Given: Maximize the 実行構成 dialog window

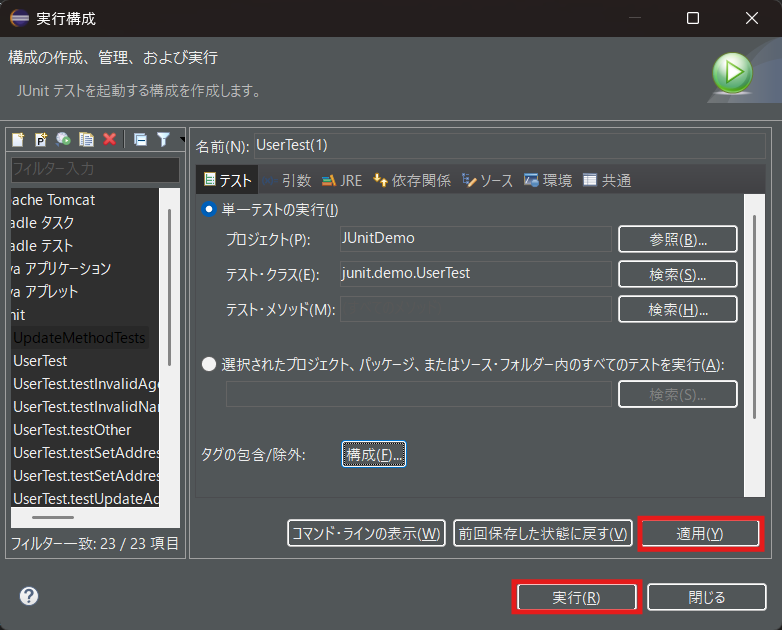Looking at the screenshot, I should coord(693,18).
